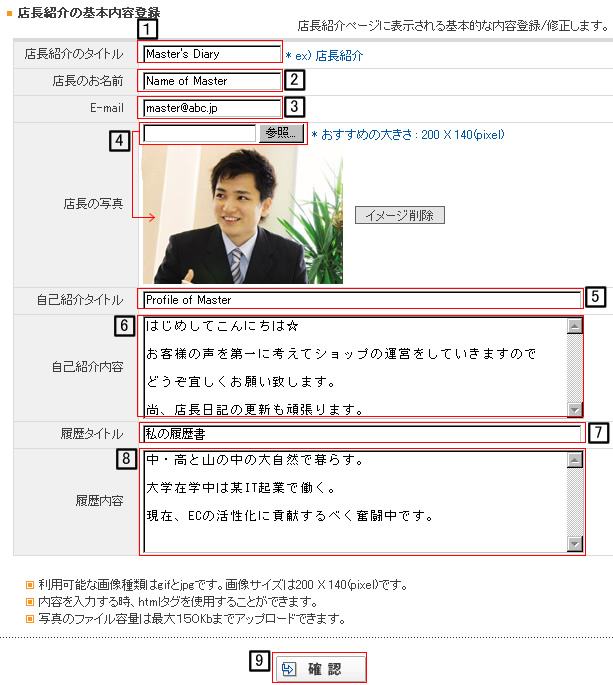Click inside the 履歴内容 text area
613x685 pixels.
pos(355,502)
